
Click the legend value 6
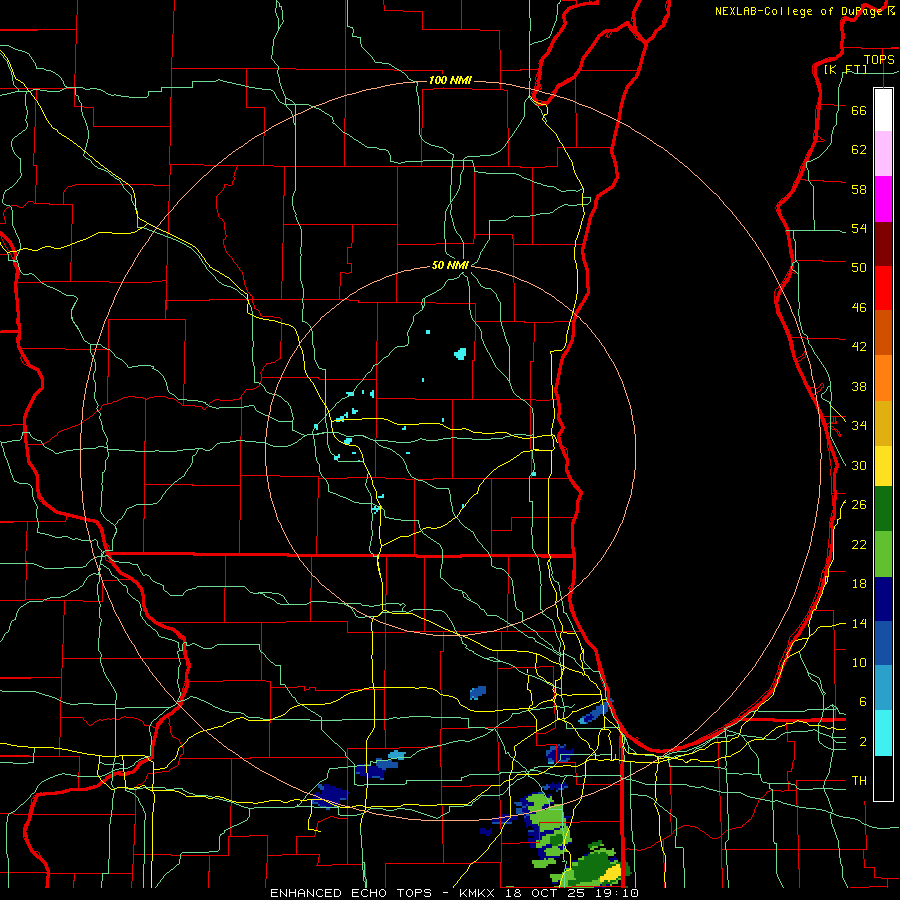[x=863, y=701]
